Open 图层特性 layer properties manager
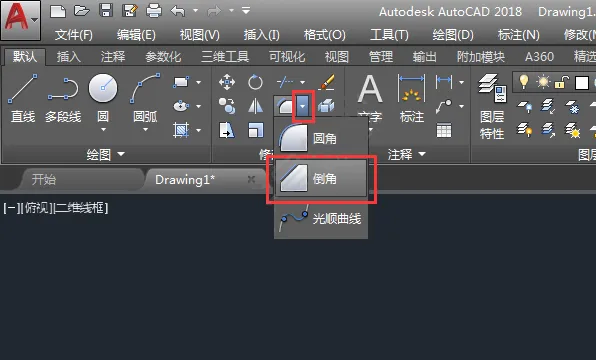596x360 pixels. click(492, 106)
